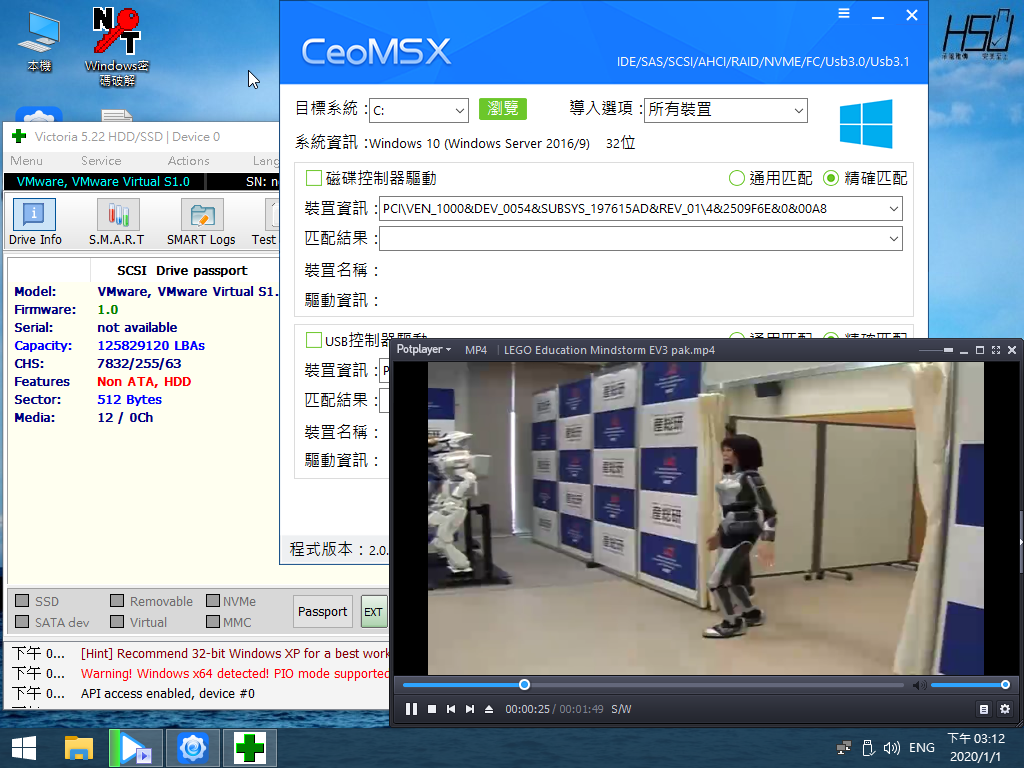Select 精確匹配 radio for disk controller
Viewport: 1024px width, 768px height.
(x=831, y=178)
